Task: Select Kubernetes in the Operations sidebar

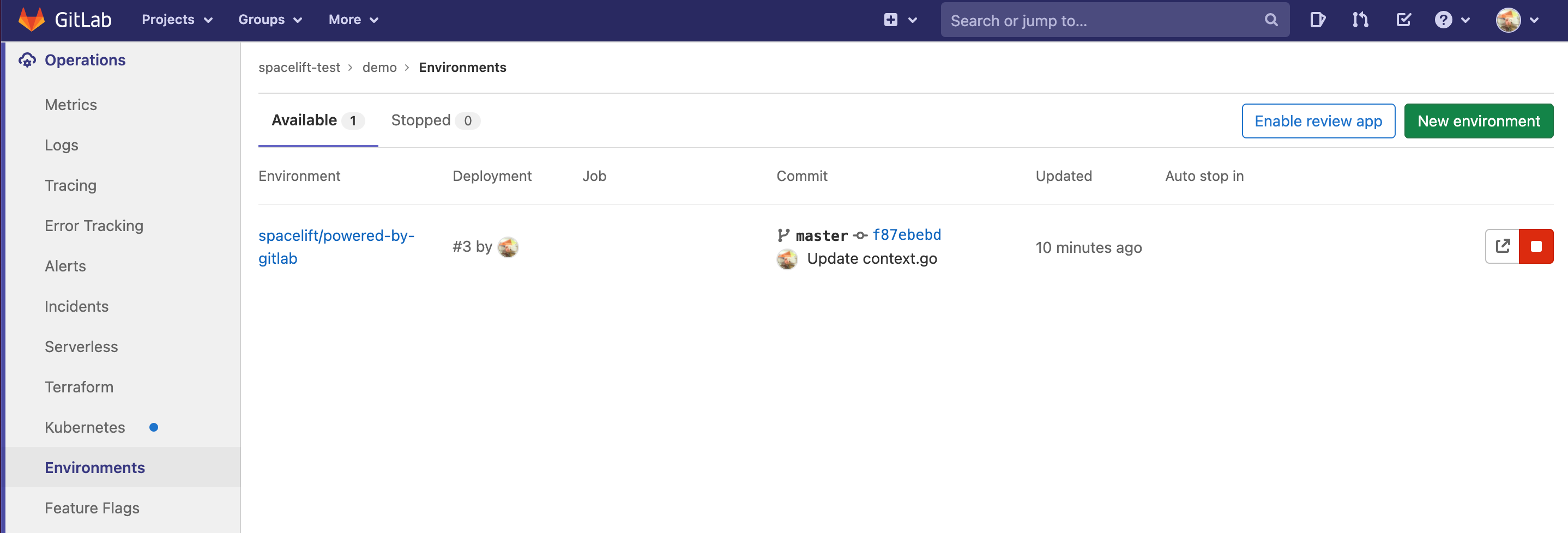Action: 85,427
